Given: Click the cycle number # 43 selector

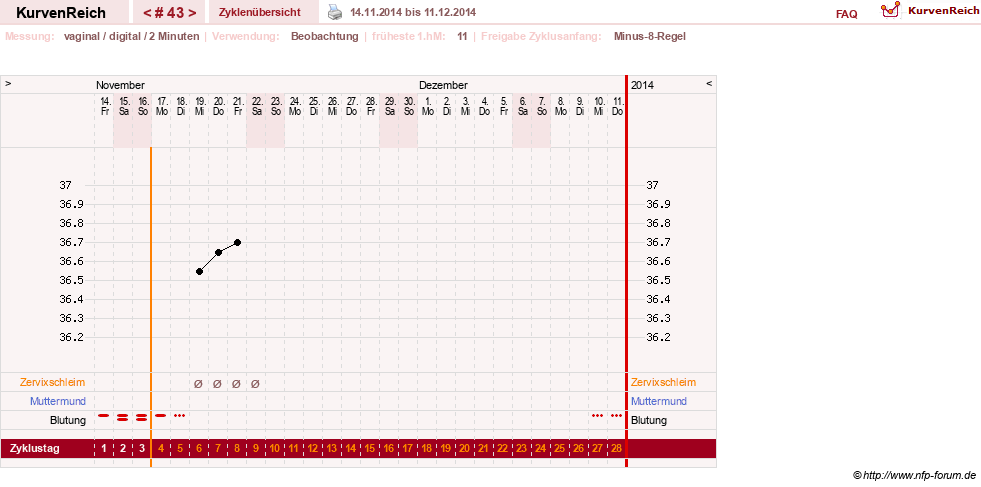Looking at the screenshot, I should [170, 13].
